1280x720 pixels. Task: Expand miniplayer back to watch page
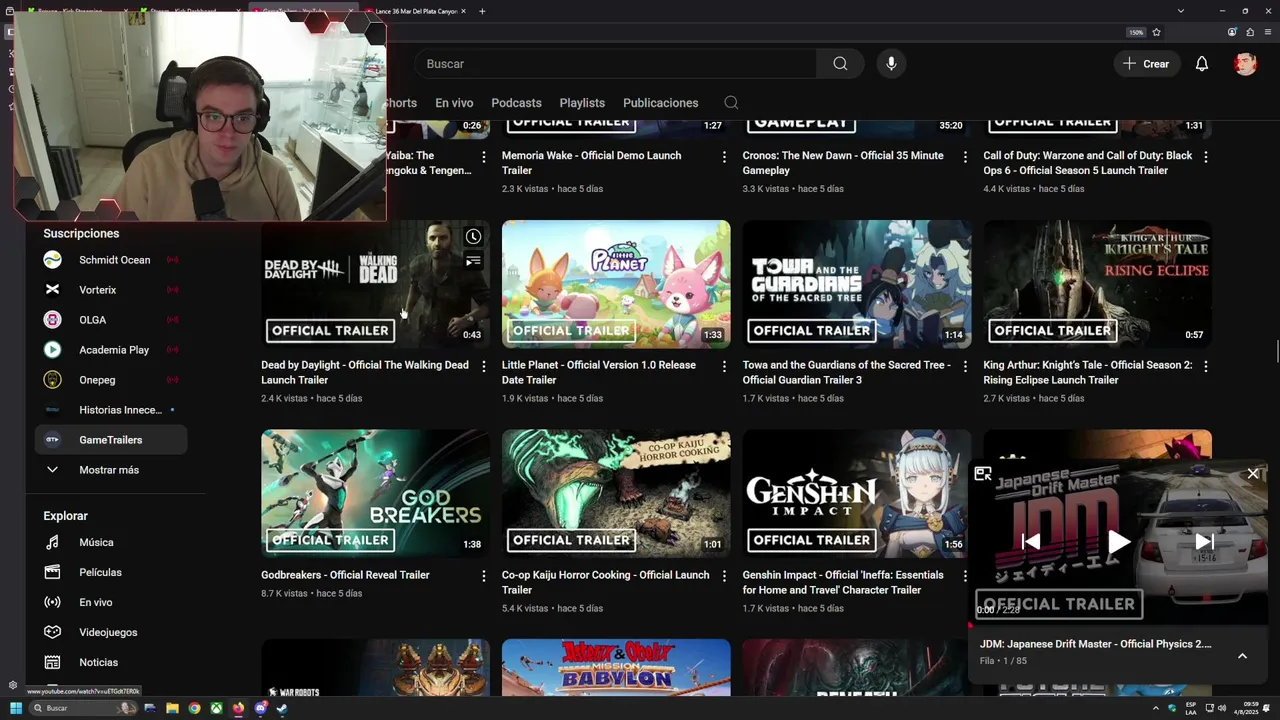[x=983, y=474]
